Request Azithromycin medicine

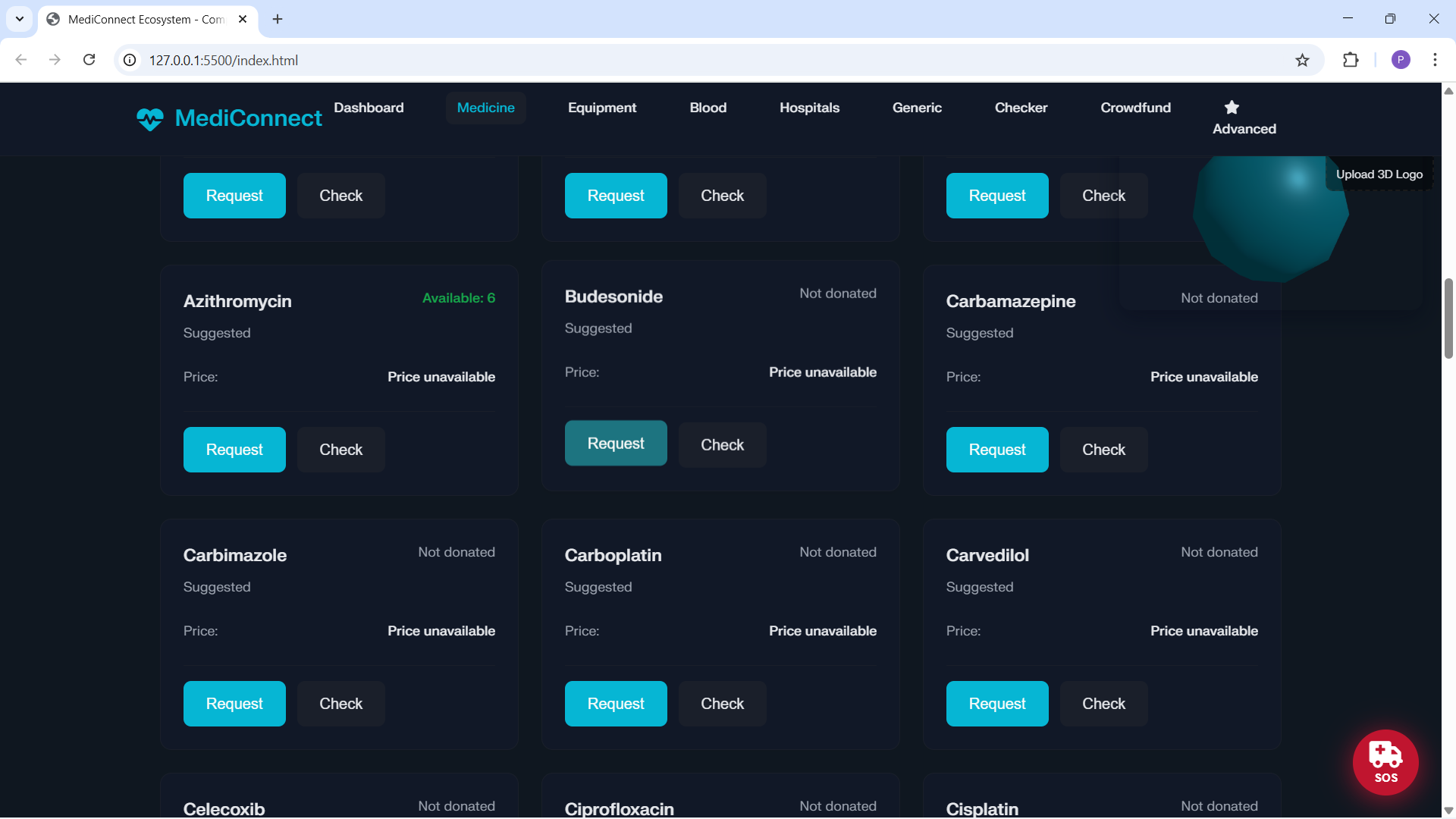(234, 450)
